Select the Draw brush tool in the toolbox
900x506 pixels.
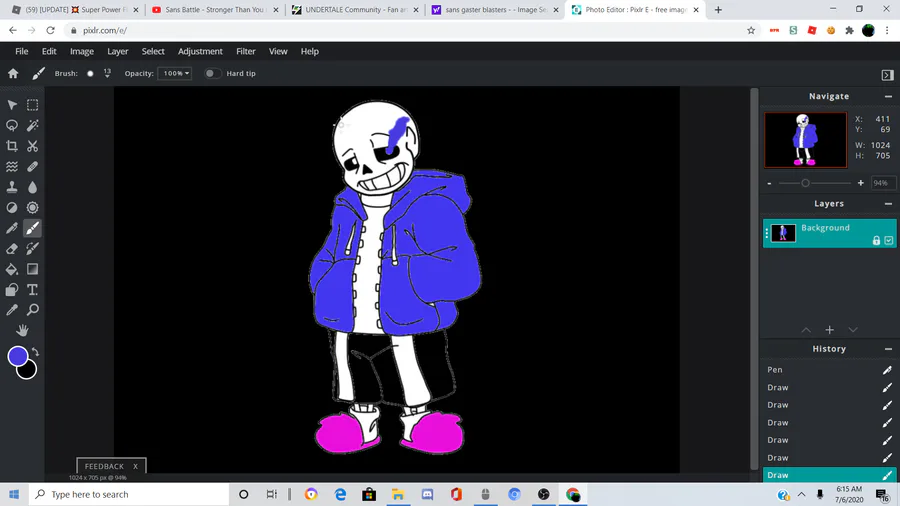point(33,228)
